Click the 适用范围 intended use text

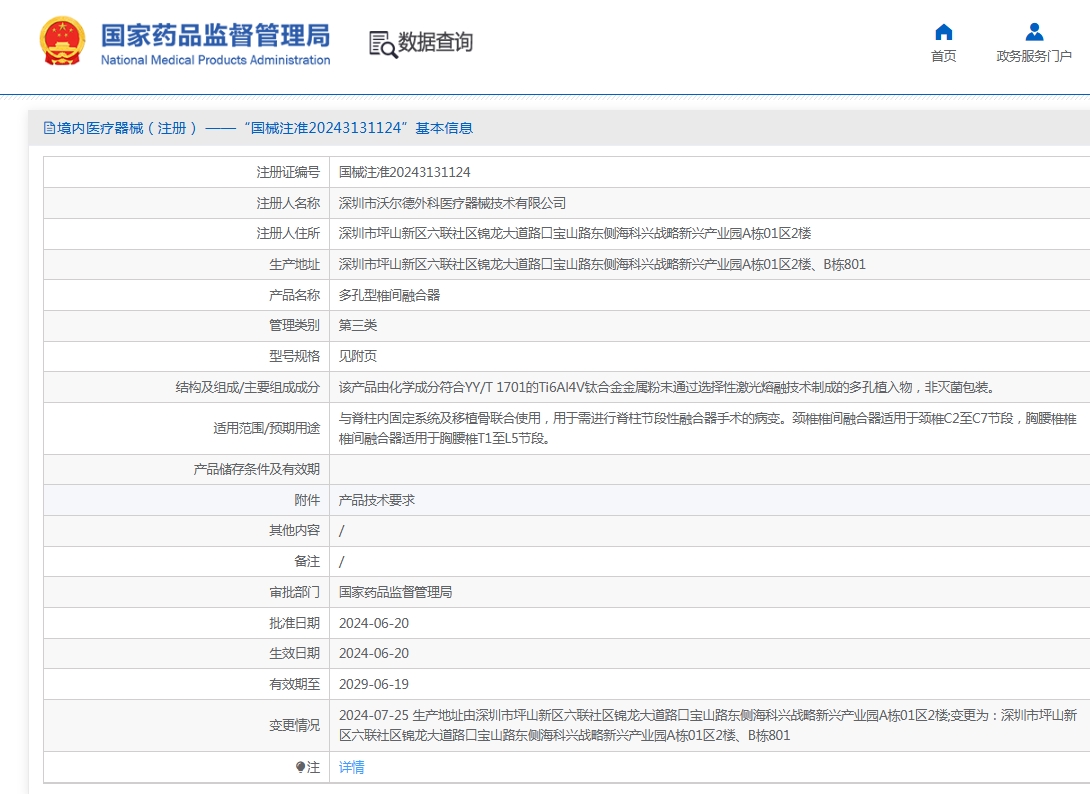pos(708,428)
